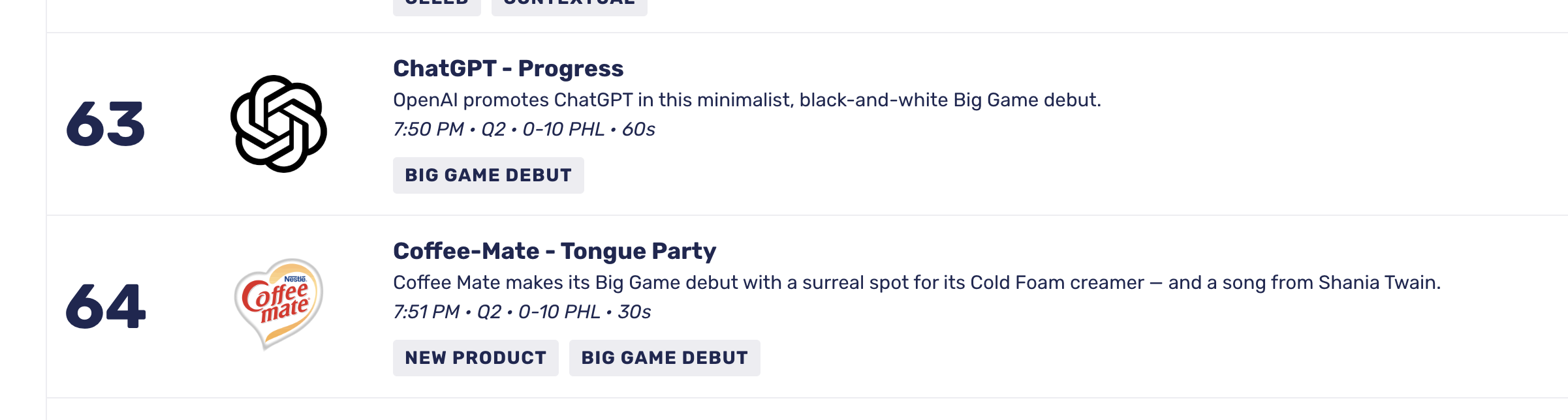Click the 7:50 PM airtime line
Image resolution: width=1568 pixels, height=420 pixels.
[524, 129]
